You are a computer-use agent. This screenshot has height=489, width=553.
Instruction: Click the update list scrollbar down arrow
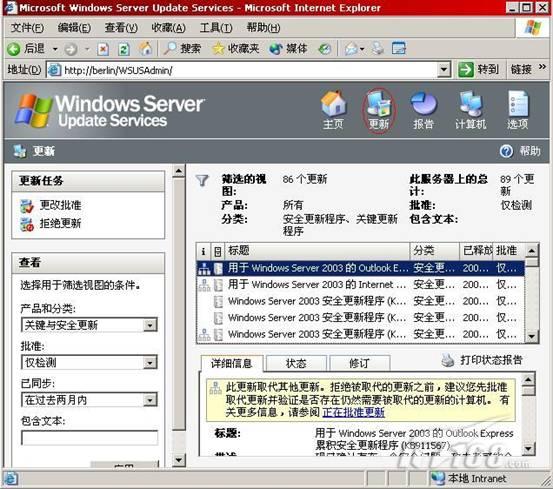(531, 336)
